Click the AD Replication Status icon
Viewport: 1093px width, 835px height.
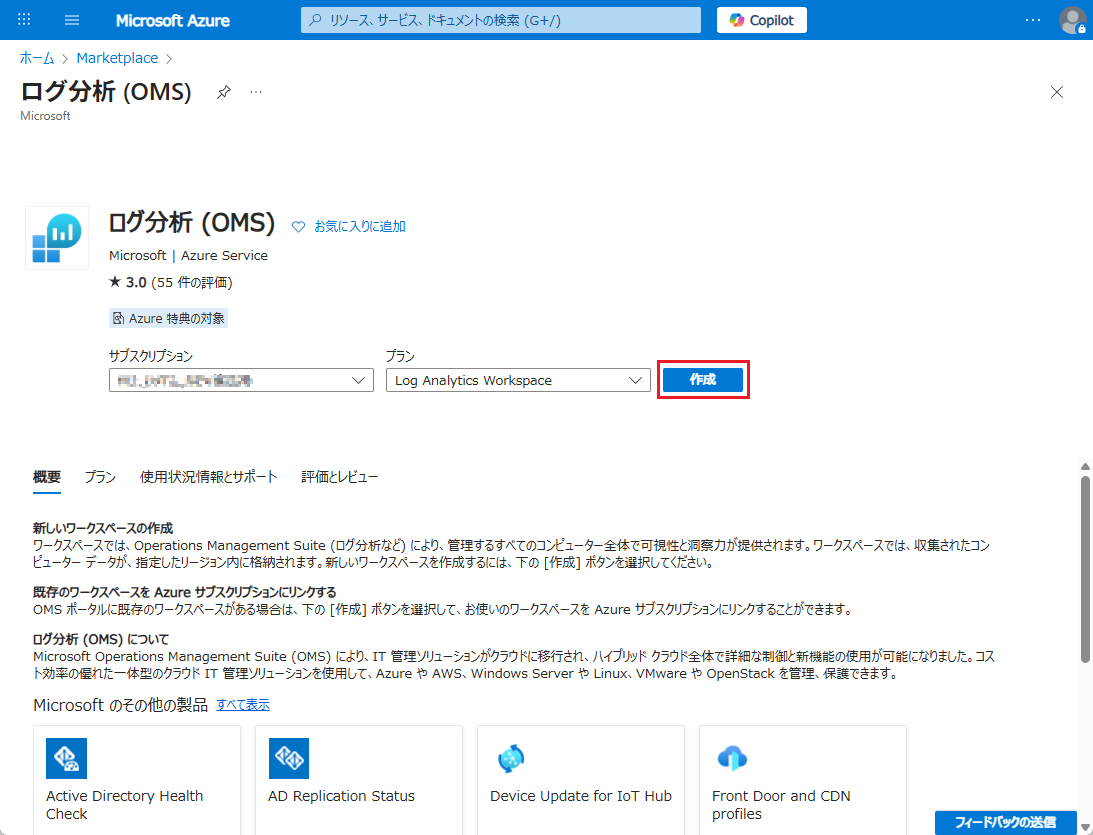288,759
